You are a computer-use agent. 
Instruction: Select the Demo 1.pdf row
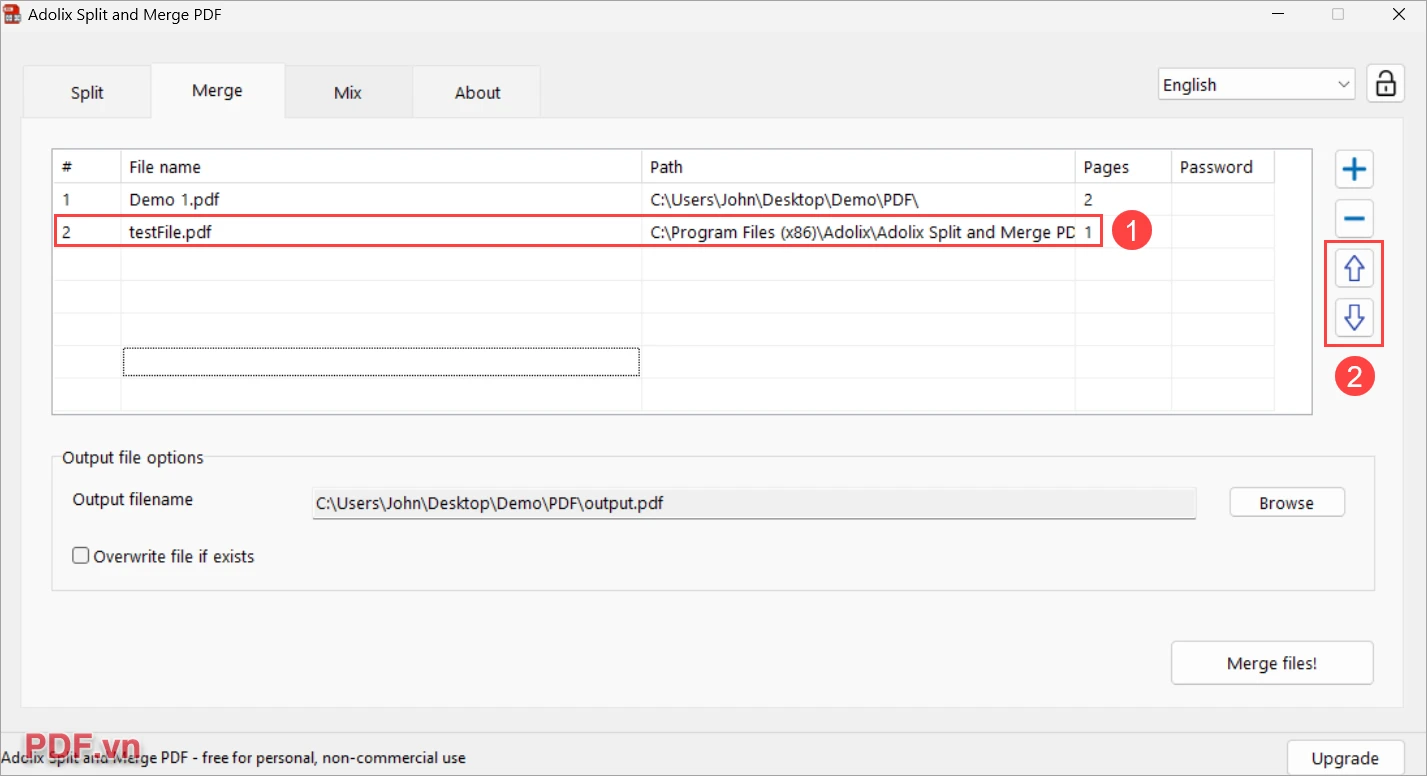[664, 200]
